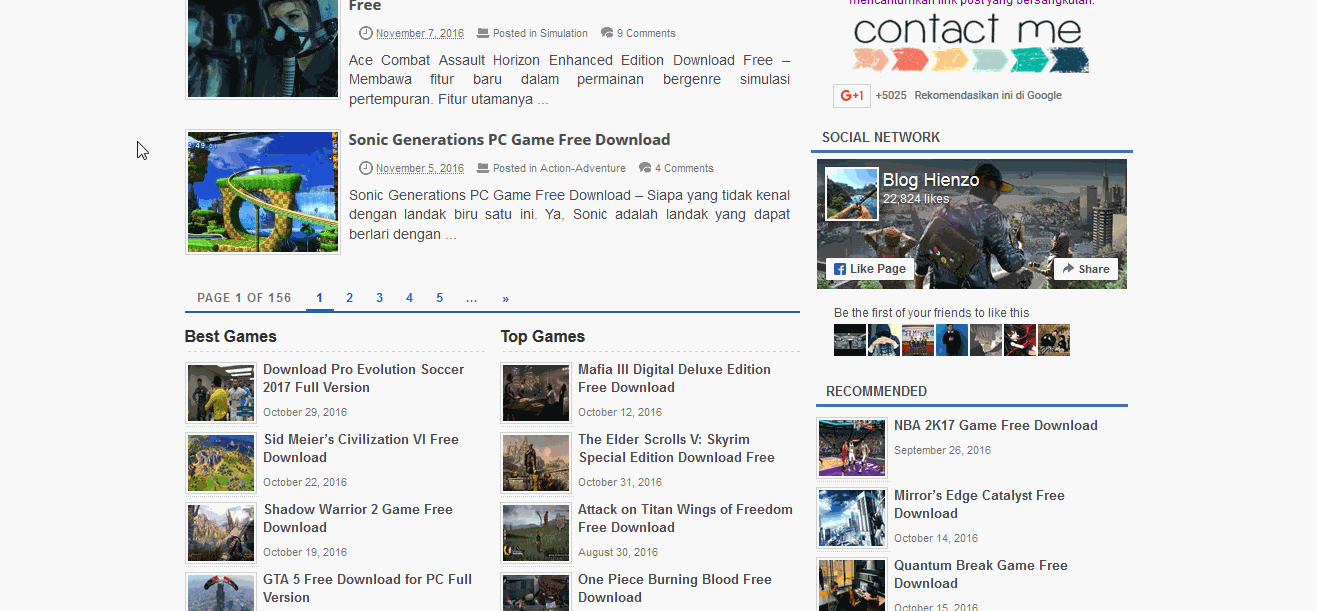Open the Simulation category link
1317x611 pixels.
coord(564,33)
